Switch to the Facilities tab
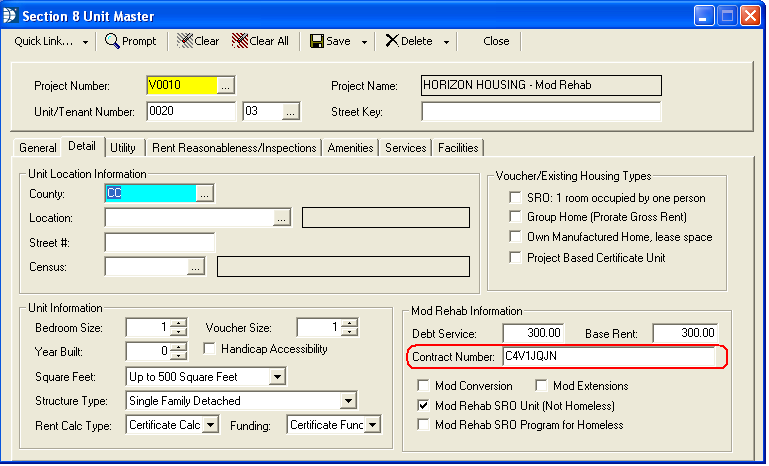 458,148
